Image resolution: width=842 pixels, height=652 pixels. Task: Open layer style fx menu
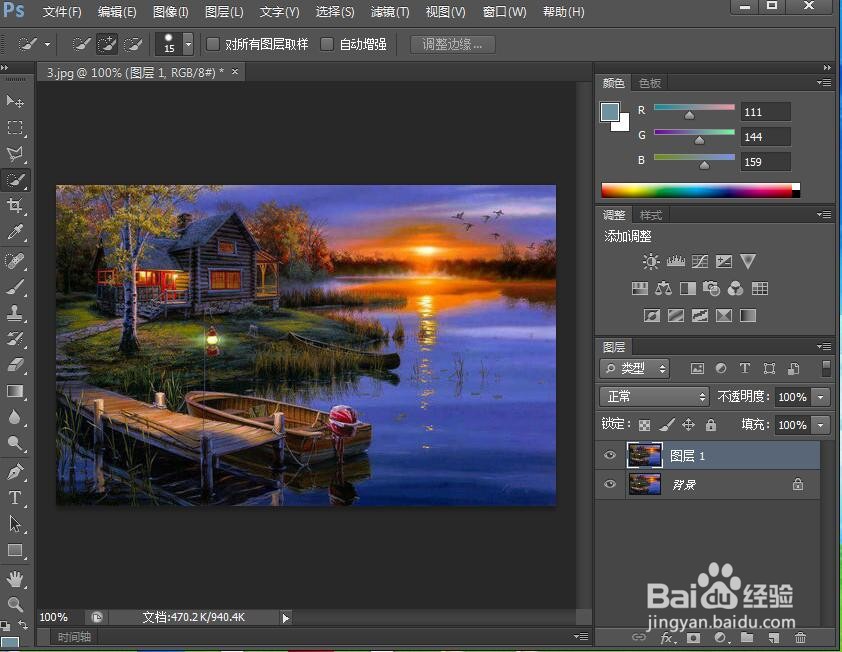click(x=668, y=637)
